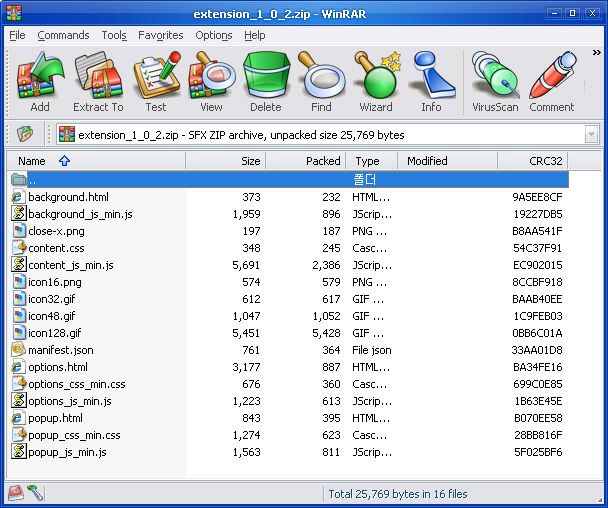Sort by Name column header
Screen dimensions: 608x508
pyautogui.click(x=96, y=161)
